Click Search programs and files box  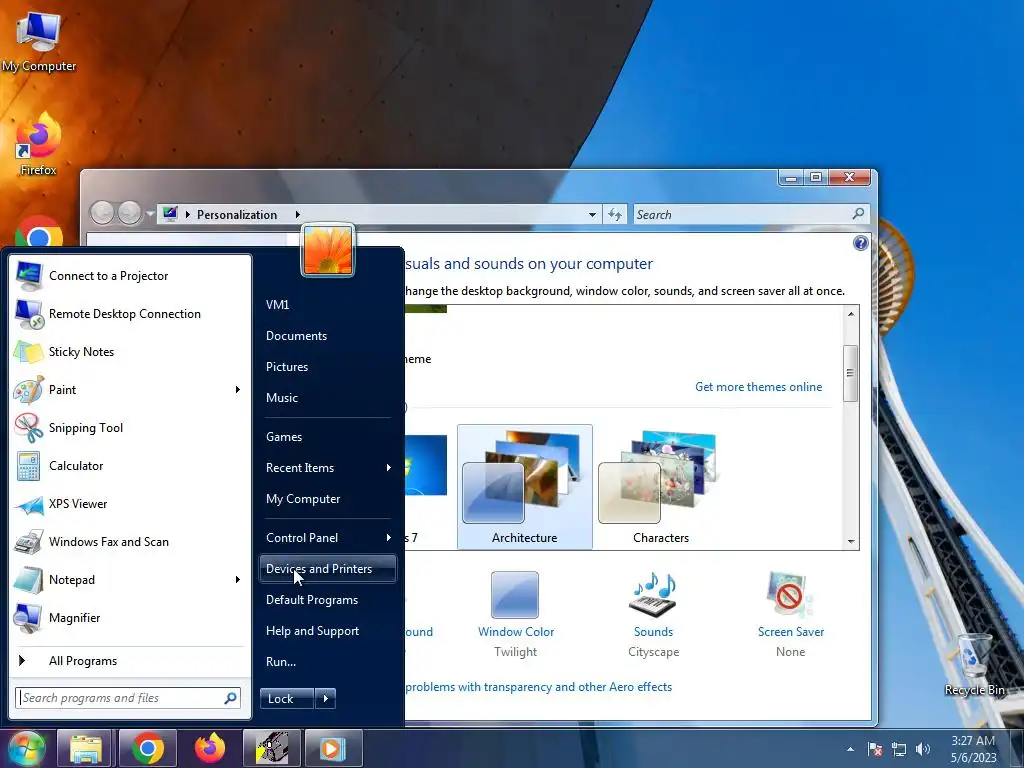coord(128,698)
